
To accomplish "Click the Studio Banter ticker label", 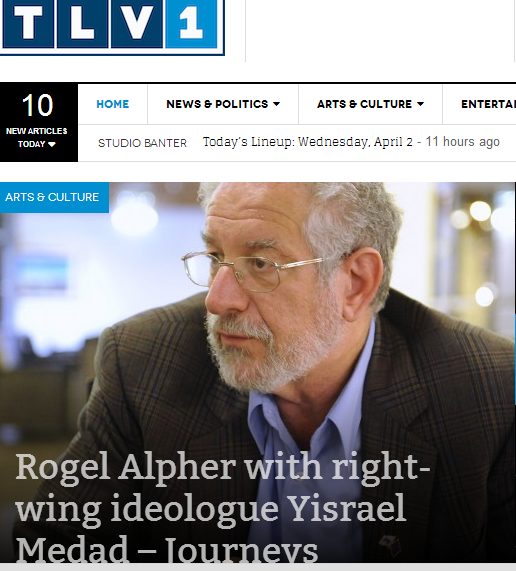I will (142, 143).
